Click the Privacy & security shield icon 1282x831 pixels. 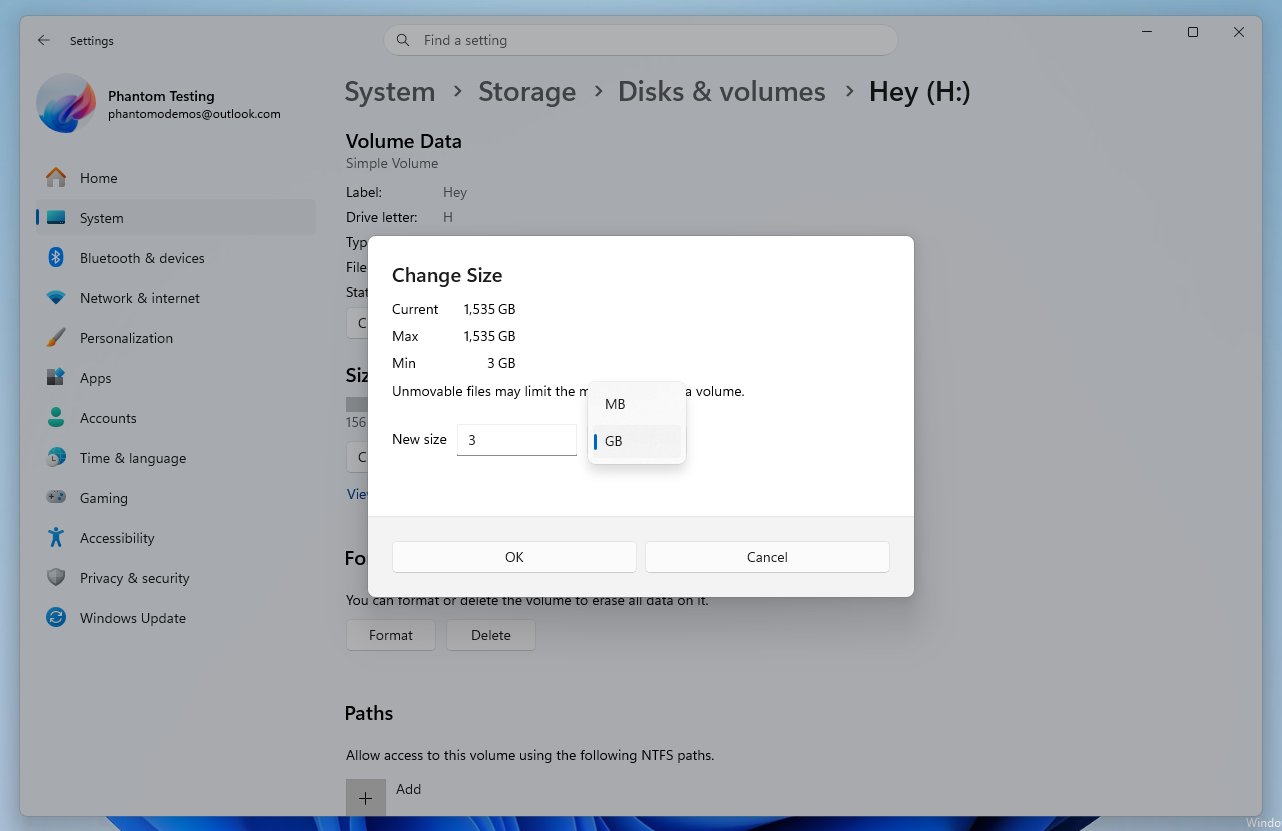point(56,578)
